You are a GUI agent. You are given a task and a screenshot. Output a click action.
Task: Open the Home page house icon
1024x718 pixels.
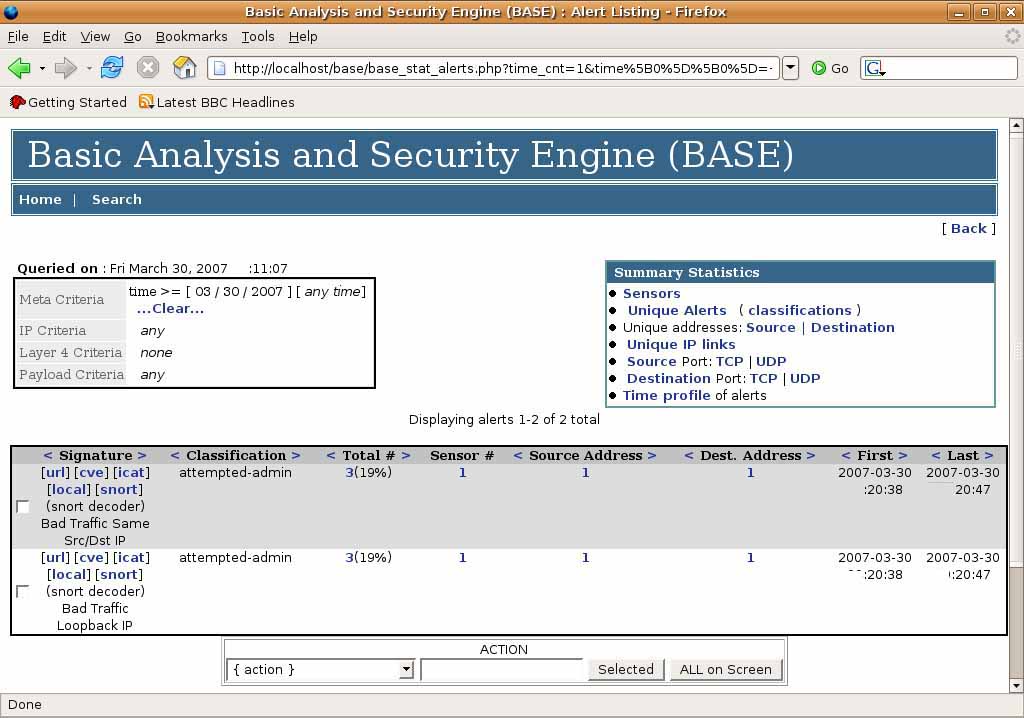tap(185, 67)
